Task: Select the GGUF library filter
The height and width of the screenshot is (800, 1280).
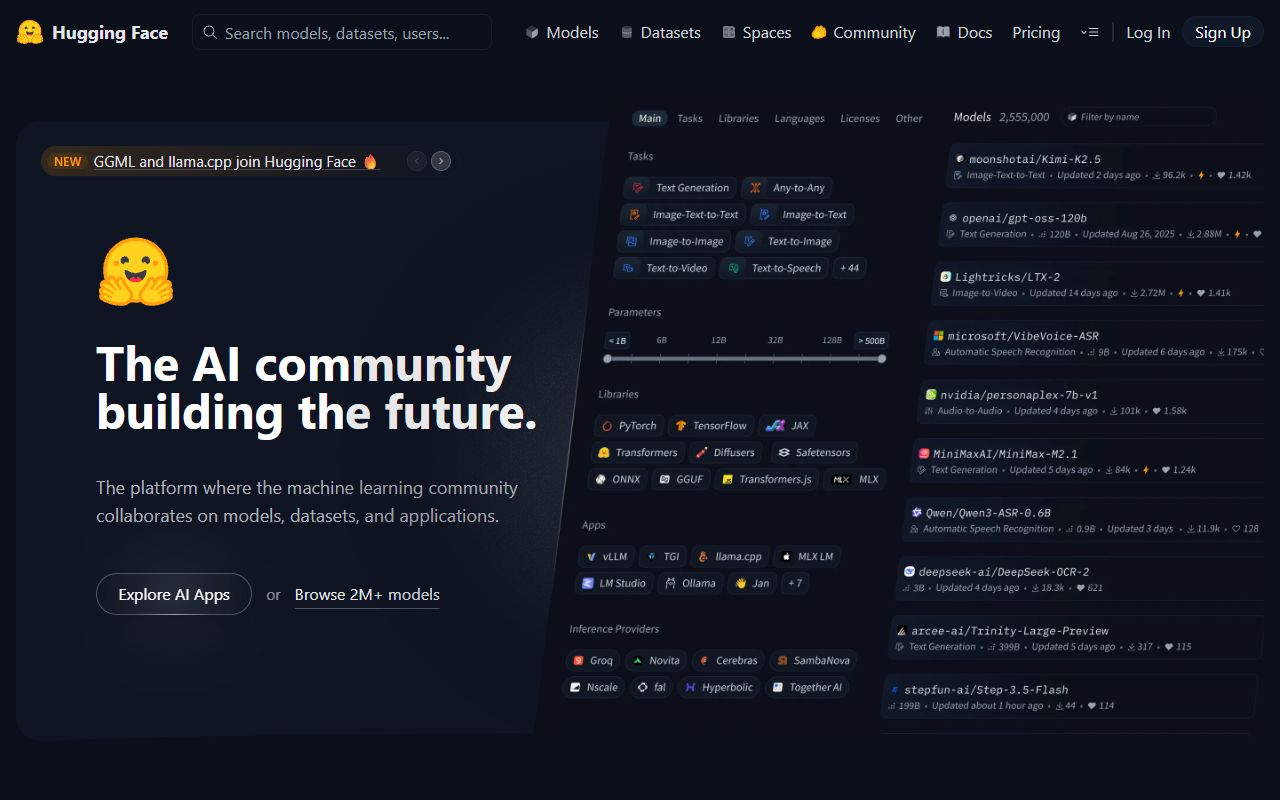Action: tap(680, 479)
